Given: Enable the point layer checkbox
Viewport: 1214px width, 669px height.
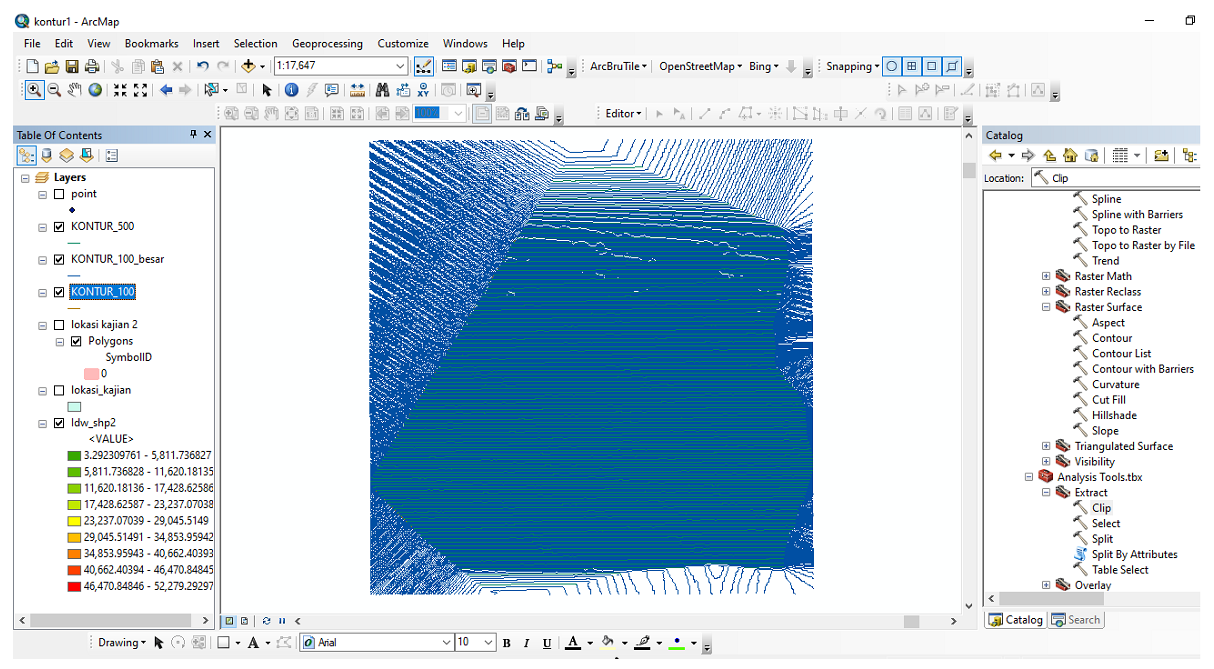Looking at the screenshot, I should pyautogui.click(x=59, y=194).
